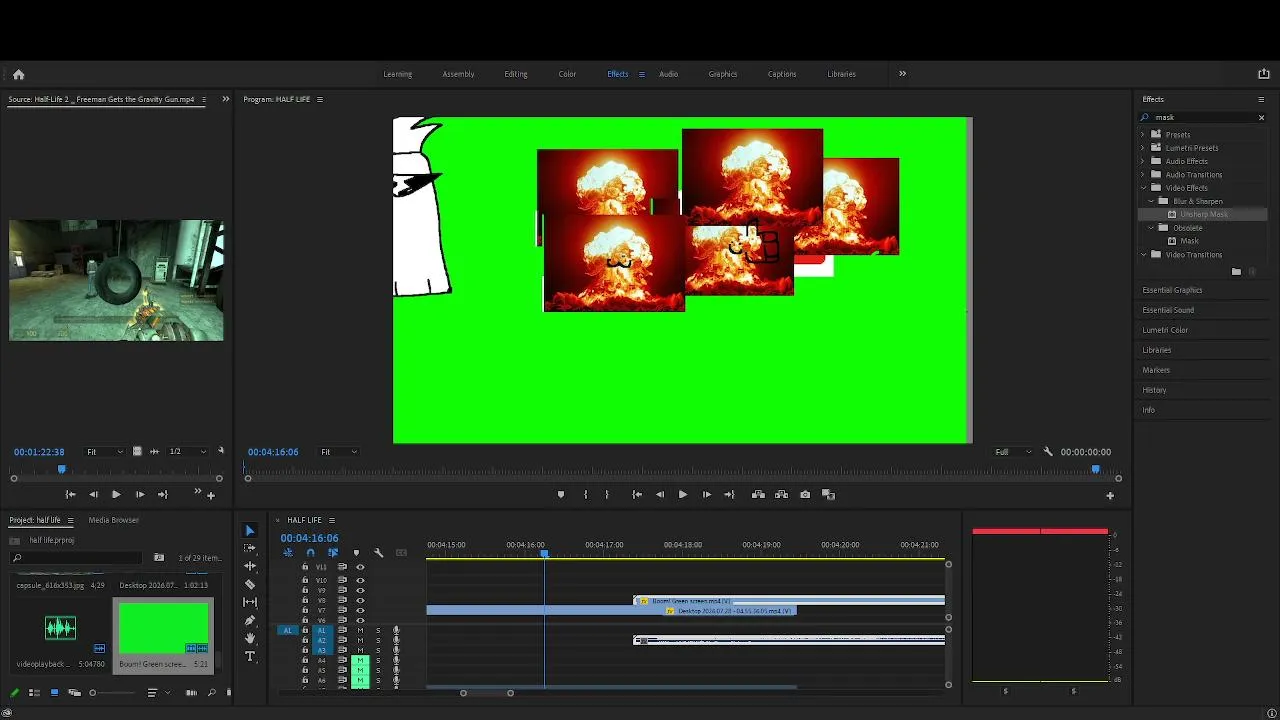
Task: Open the Markers panel
Action: 1156,370
